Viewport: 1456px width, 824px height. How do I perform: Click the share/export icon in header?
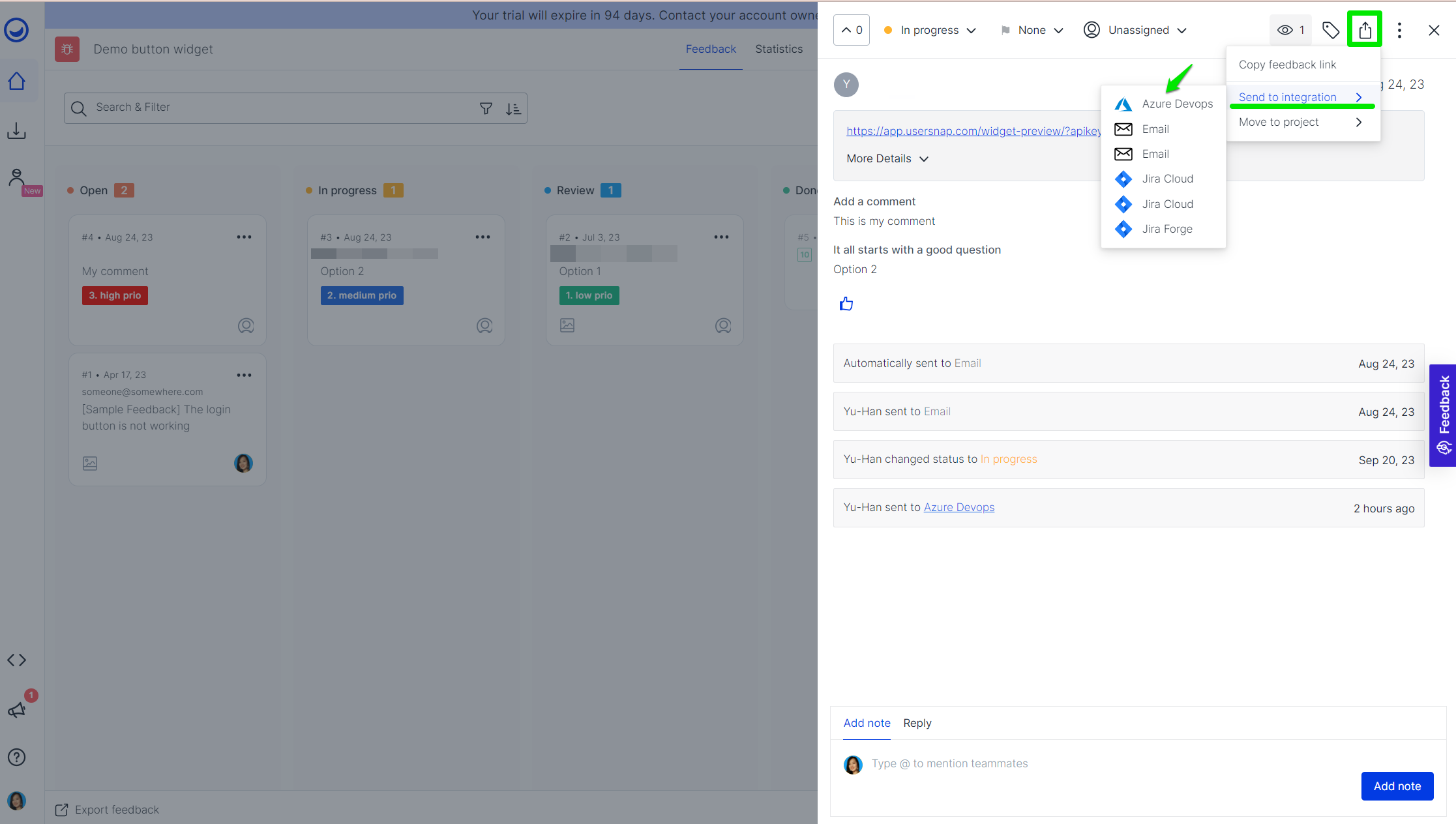tap(1365, 30)
